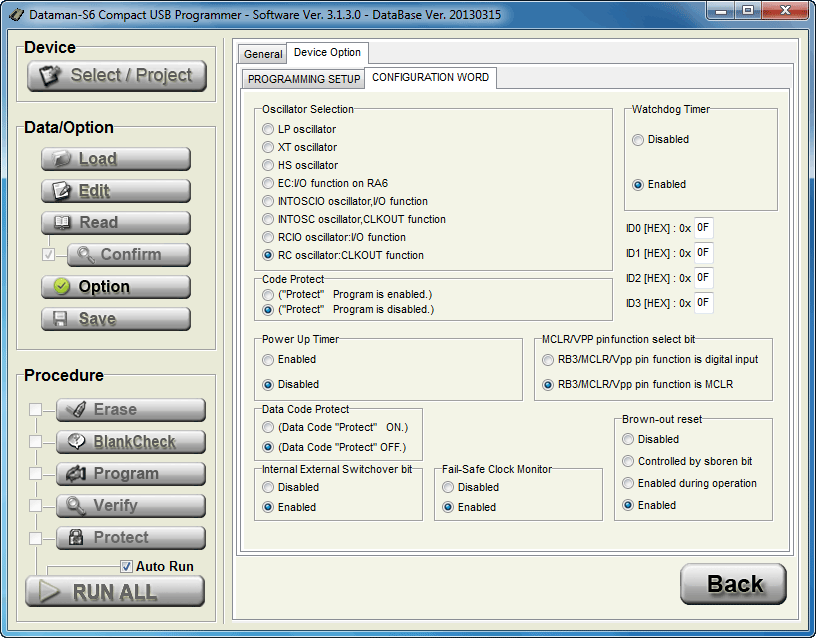
Task: Select the HS oscillator radio option
Action: 268,165
